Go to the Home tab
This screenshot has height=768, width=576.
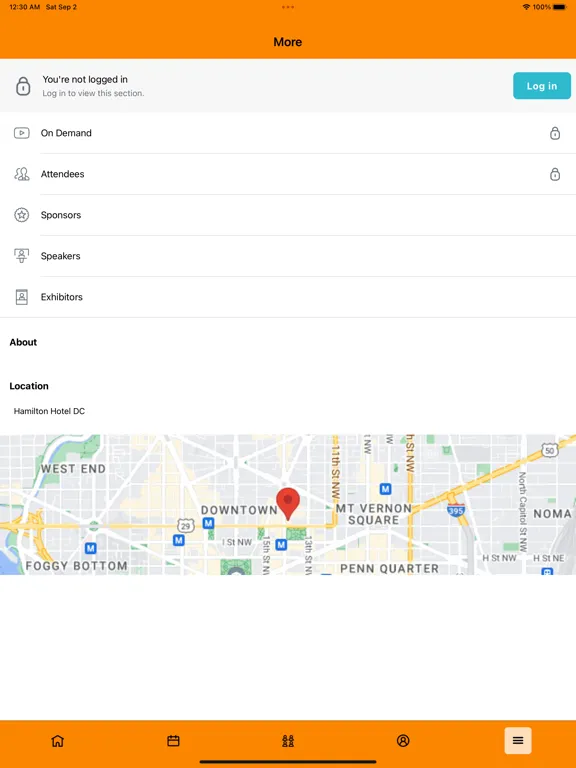(x=58, y=741)
